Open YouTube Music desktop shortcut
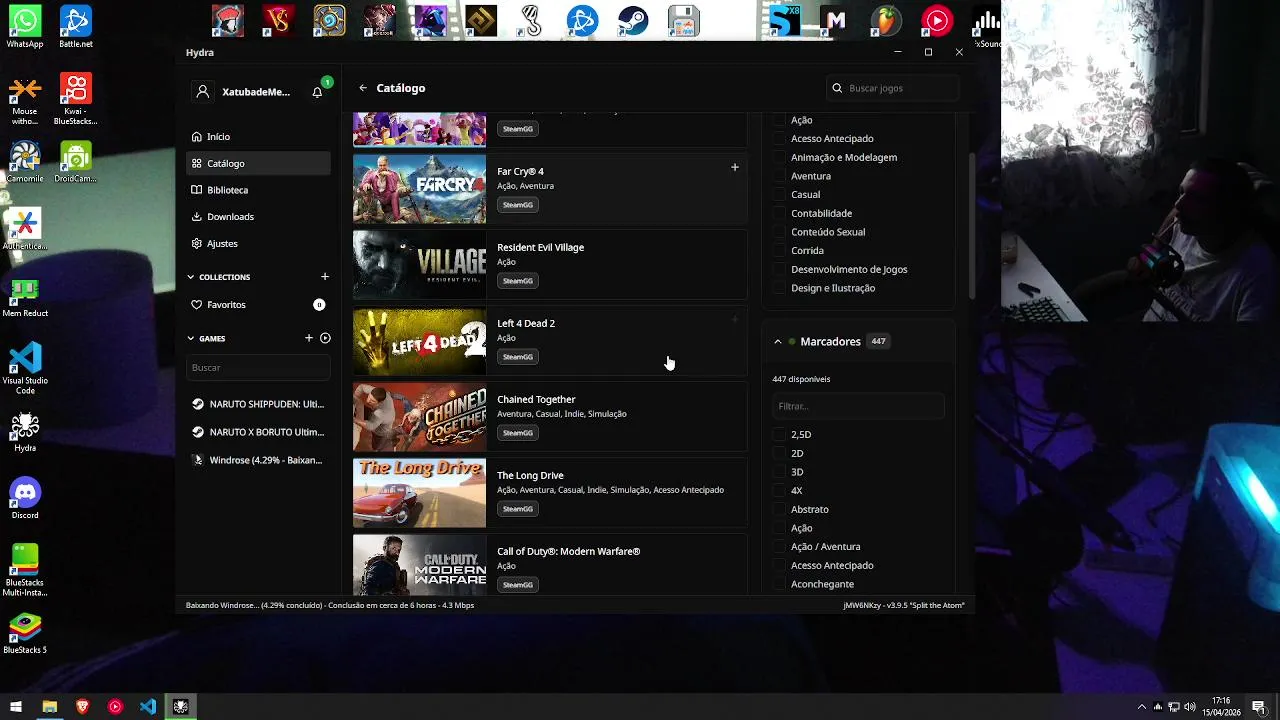 937,20
